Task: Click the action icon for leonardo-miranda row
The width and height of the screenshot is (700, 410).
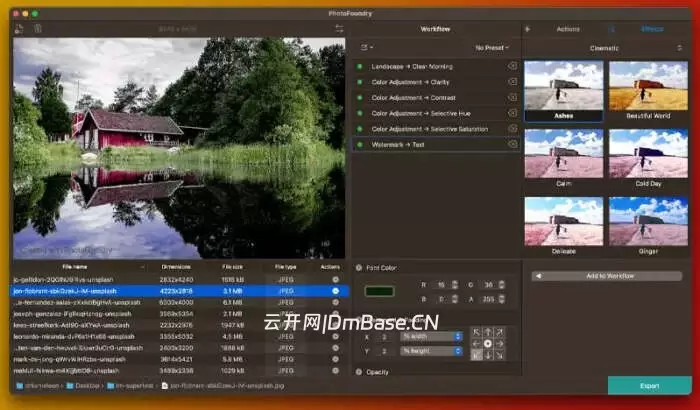Action: coord(335,336)
